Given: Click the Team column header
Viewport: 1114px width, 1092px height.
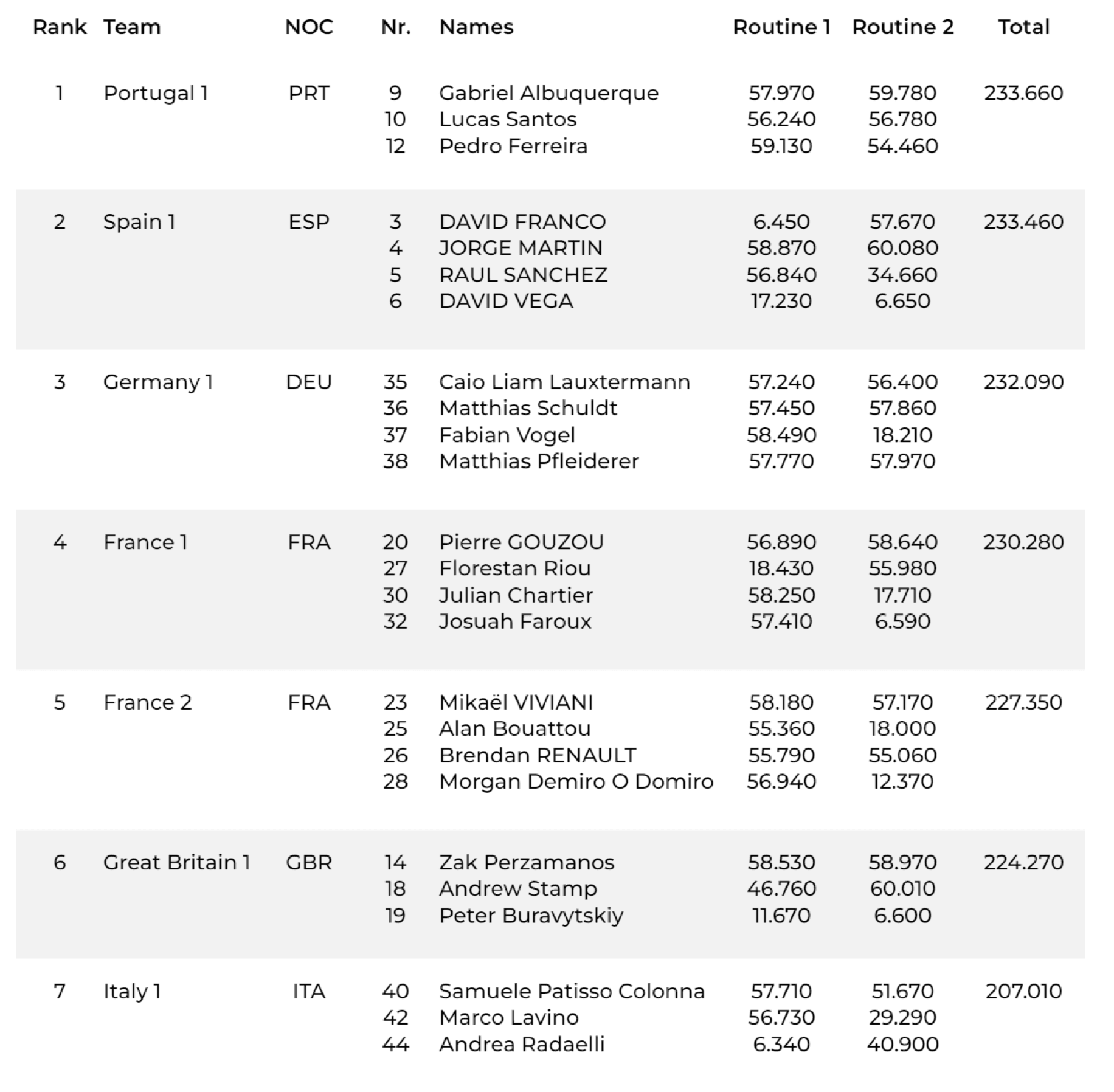Looking at the screenshot, I should (132, 27).
